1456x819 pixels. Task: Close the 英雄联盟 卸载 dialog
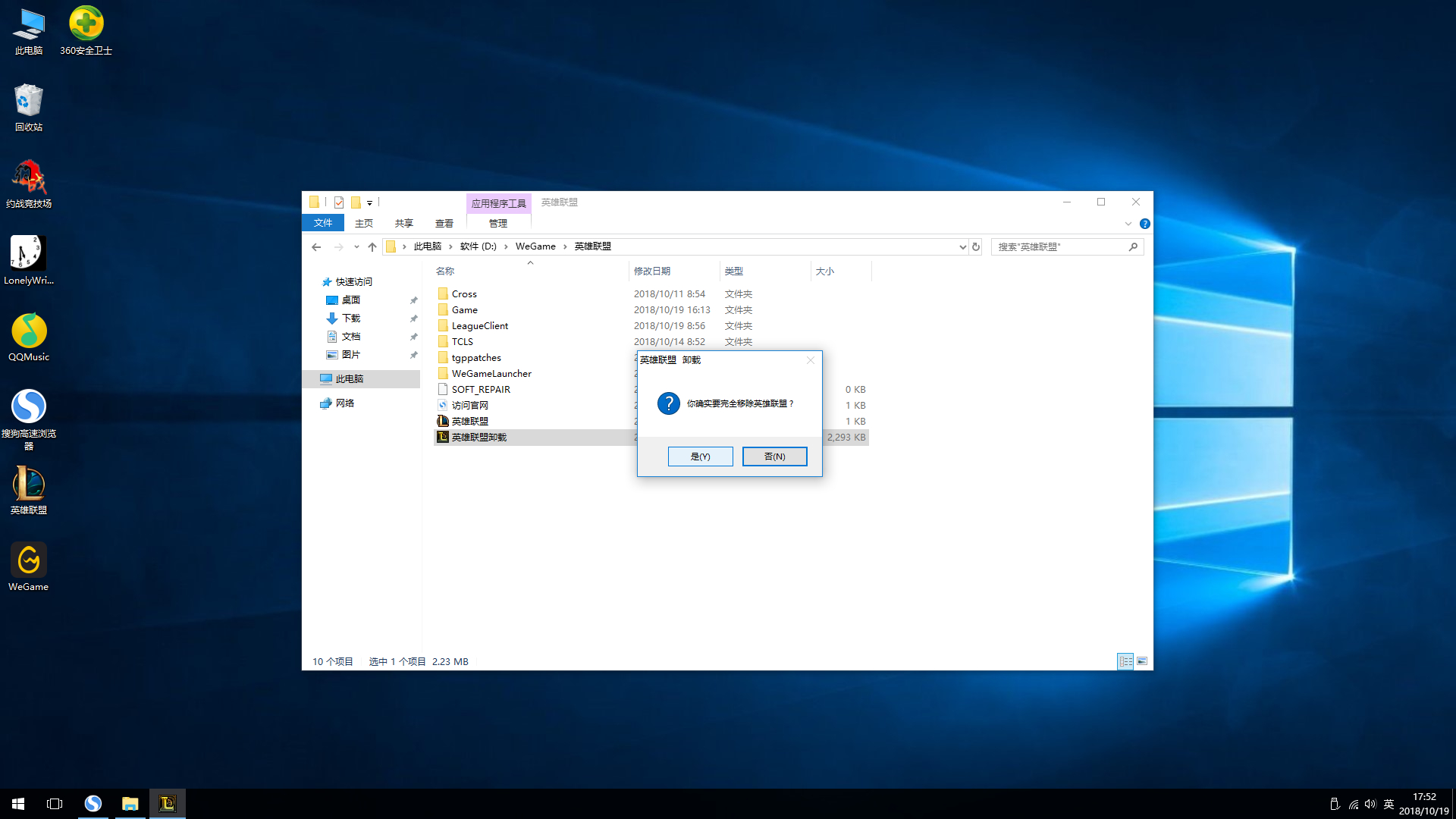(811, 360)
